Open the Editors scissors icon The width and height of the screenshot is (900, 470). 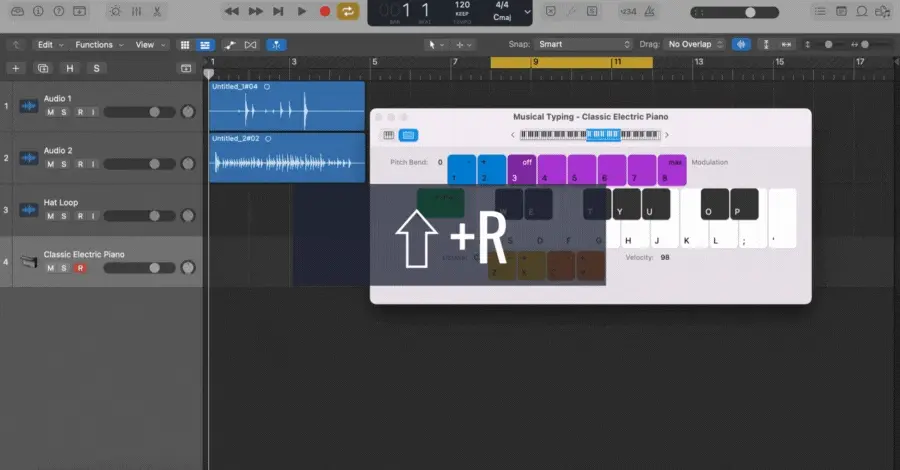(157, 11)
